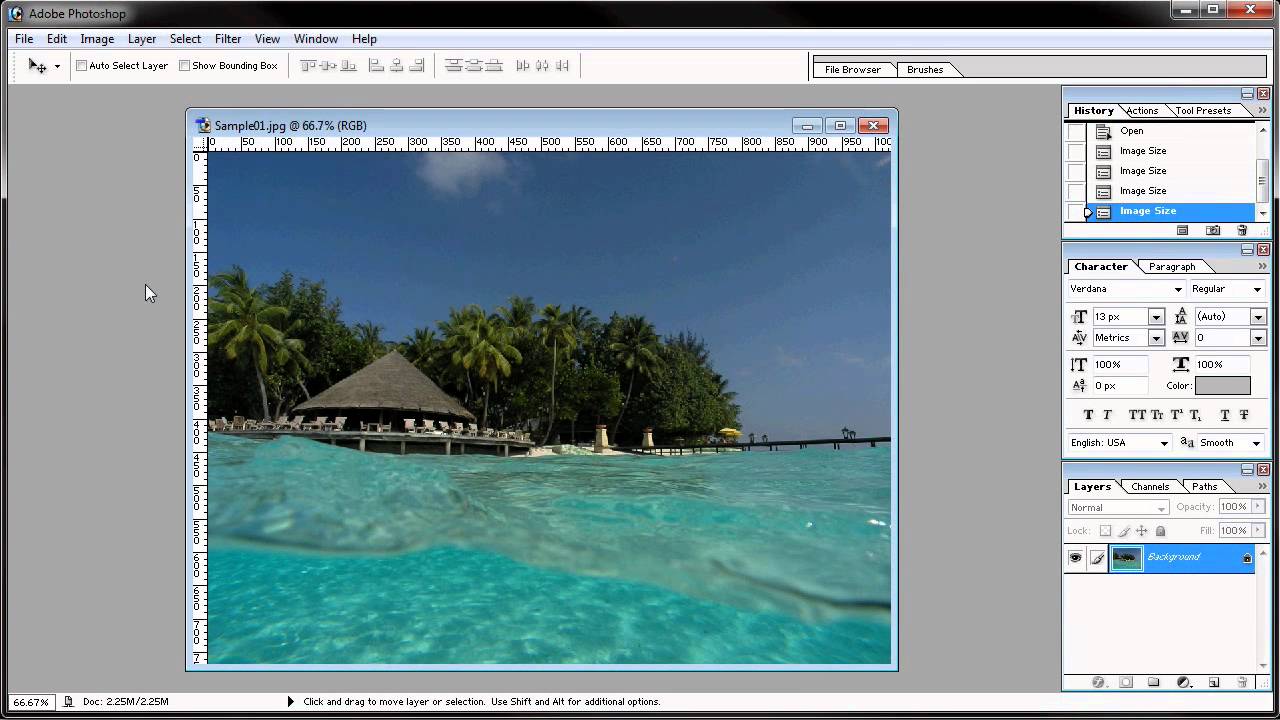Click Align right edges icon
The width and height of the screenshot is (1280, 720).
coord(417,66)
